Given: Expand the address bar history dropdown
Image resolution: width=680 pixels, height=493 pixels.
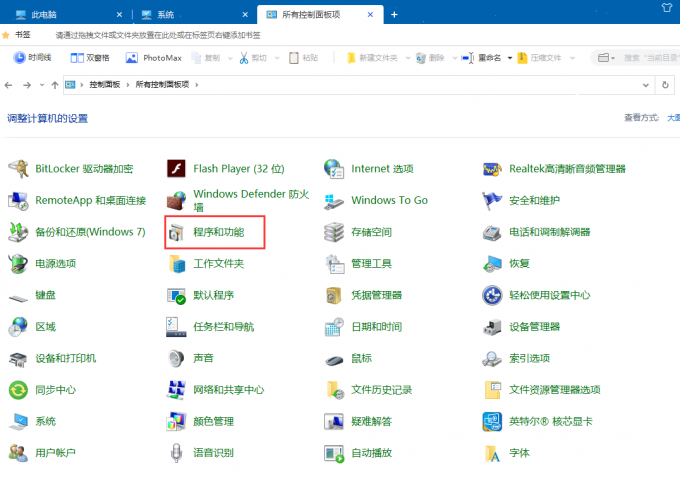Looking at the screenshot, I should (x=645, y=85).
